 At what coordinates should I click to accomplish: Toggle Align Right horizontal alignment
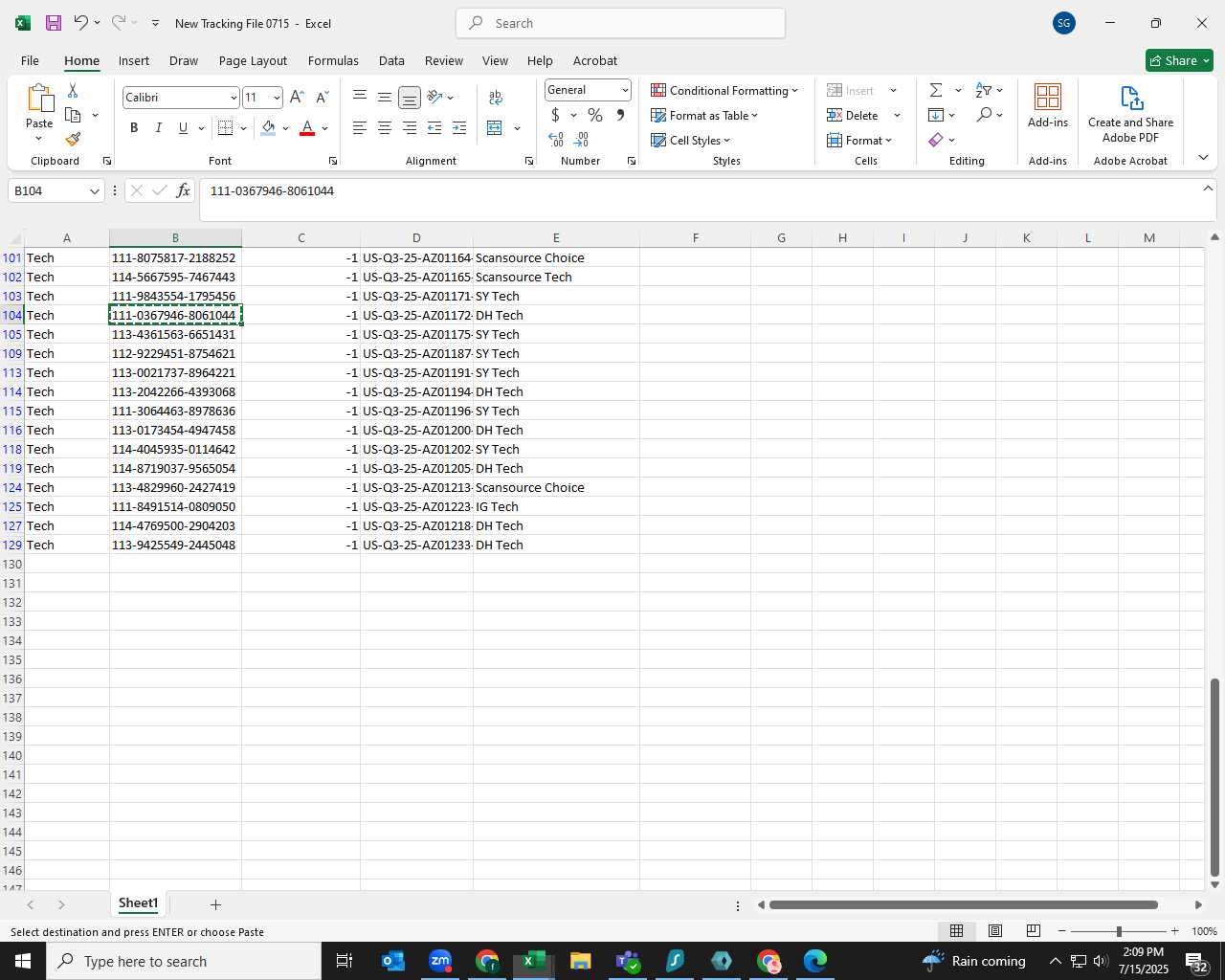410,128
